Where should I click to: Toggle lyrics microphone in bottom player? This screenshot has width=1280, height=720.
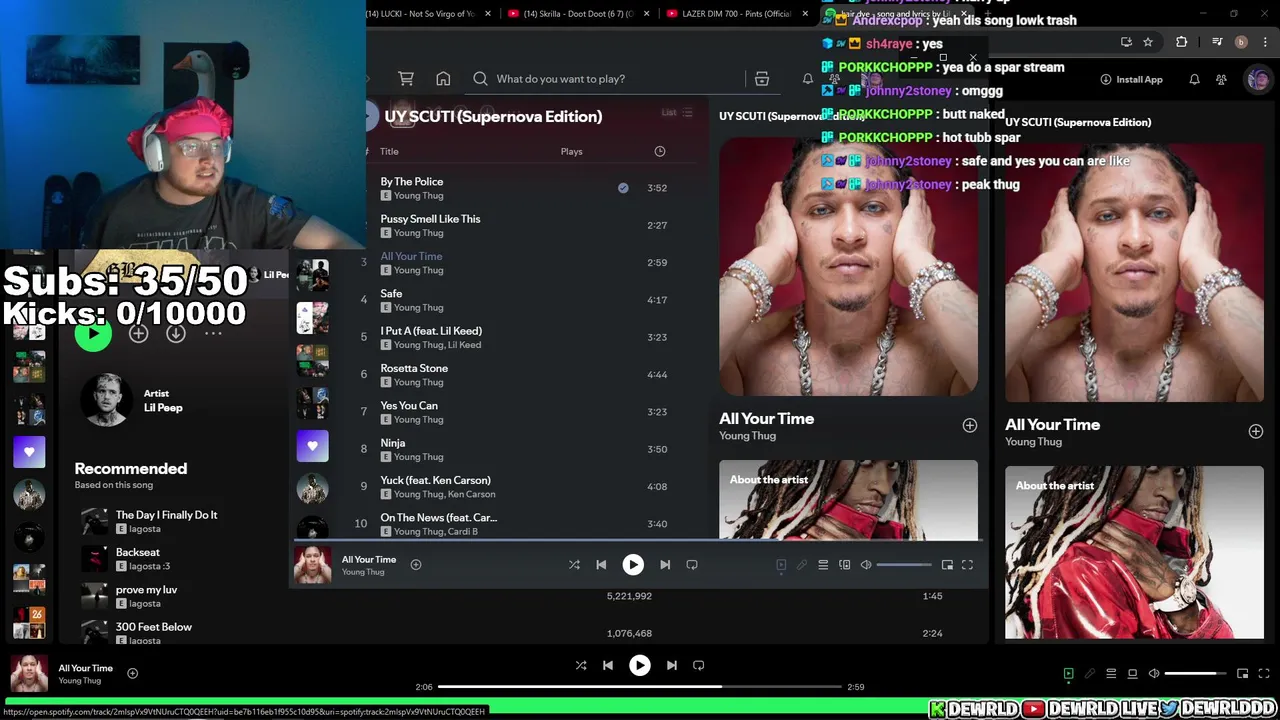1090,674
